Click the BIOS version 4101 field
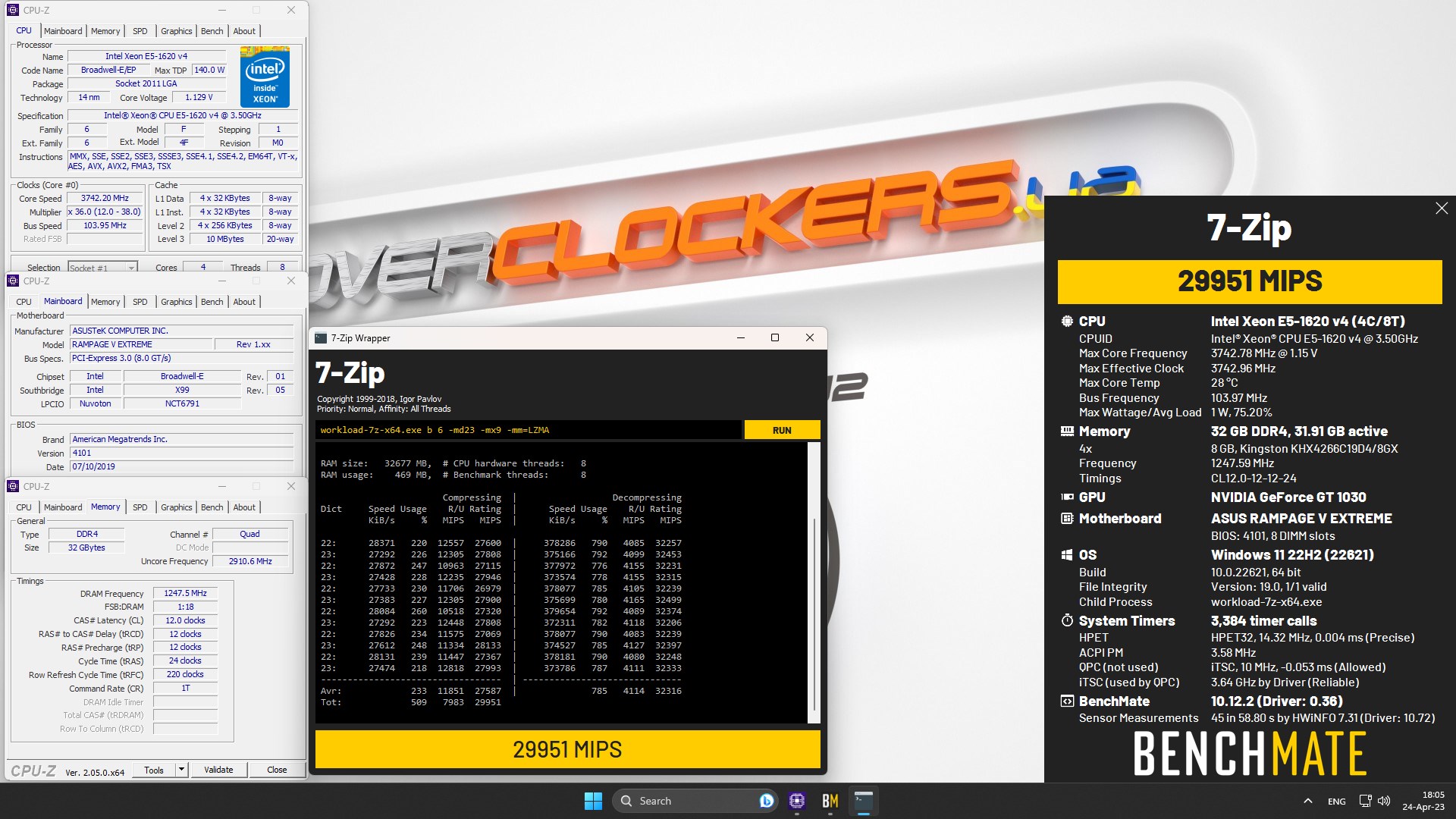The height and width of the screenshot is (819, 1456). [182, 453]
